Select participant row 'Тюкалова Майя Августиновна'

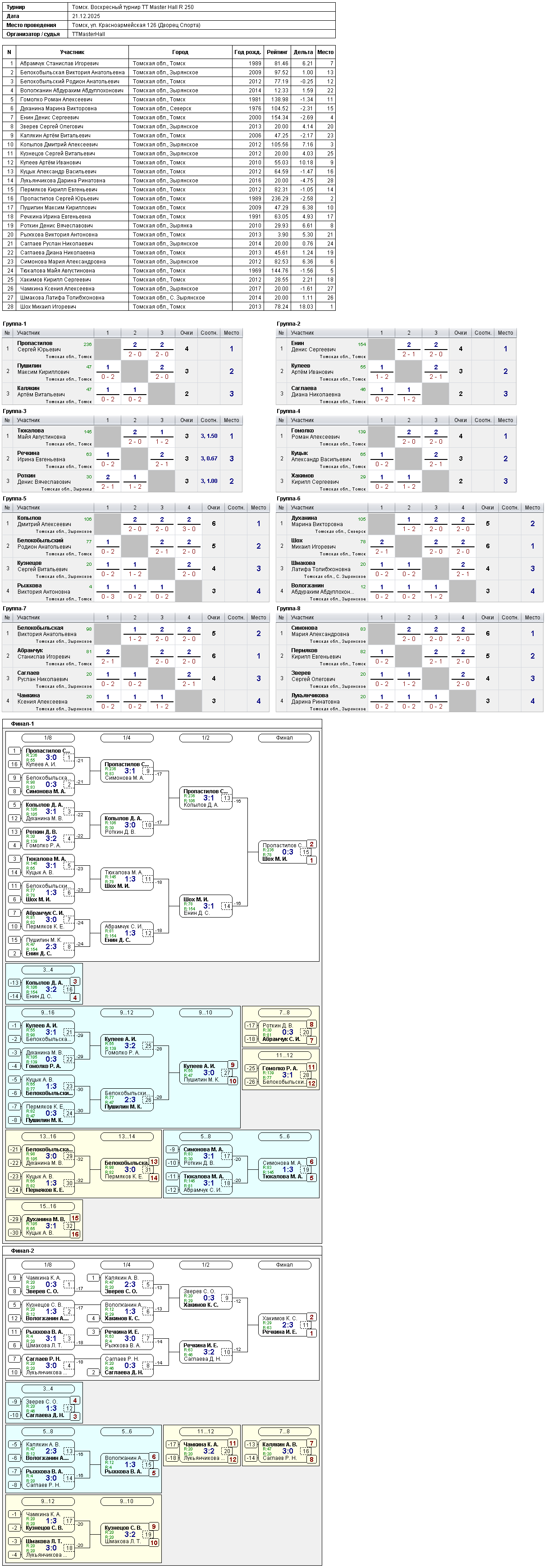pos(169,270)
